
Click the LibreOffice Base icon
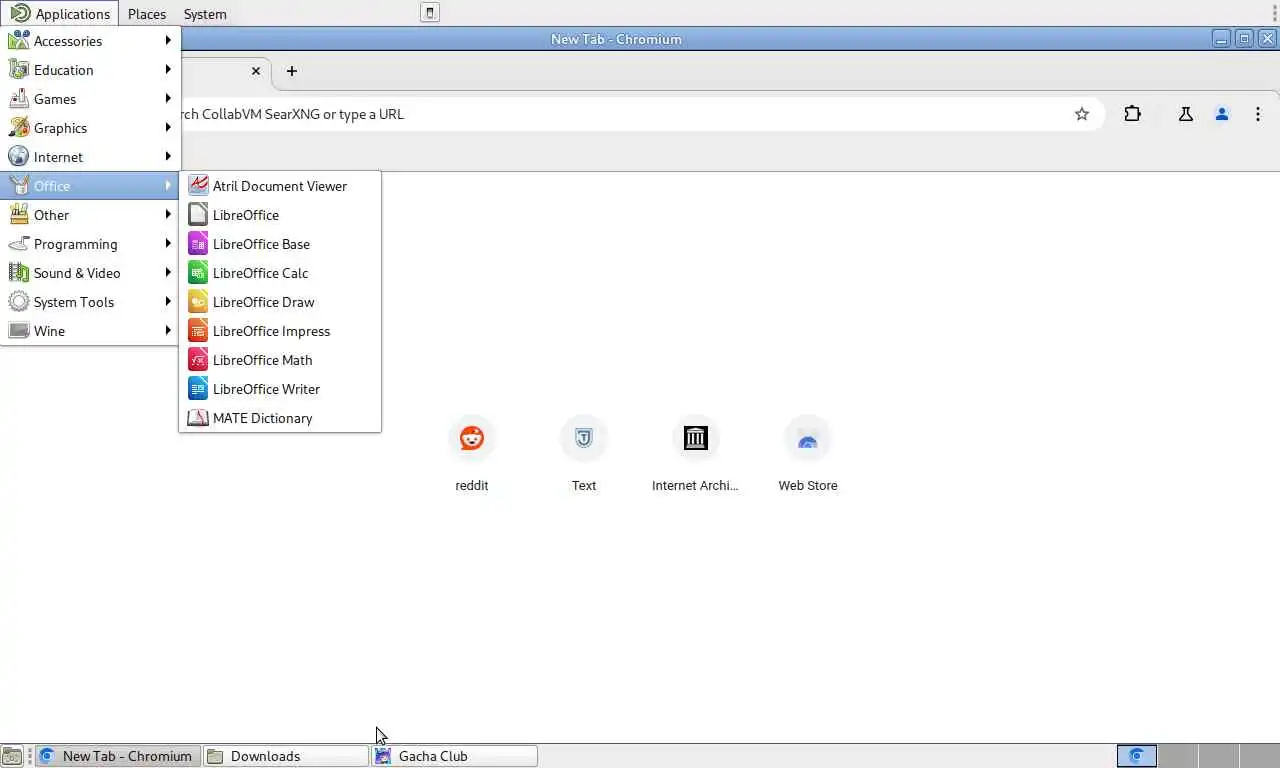pyautogui.click(x=198, y=244)
